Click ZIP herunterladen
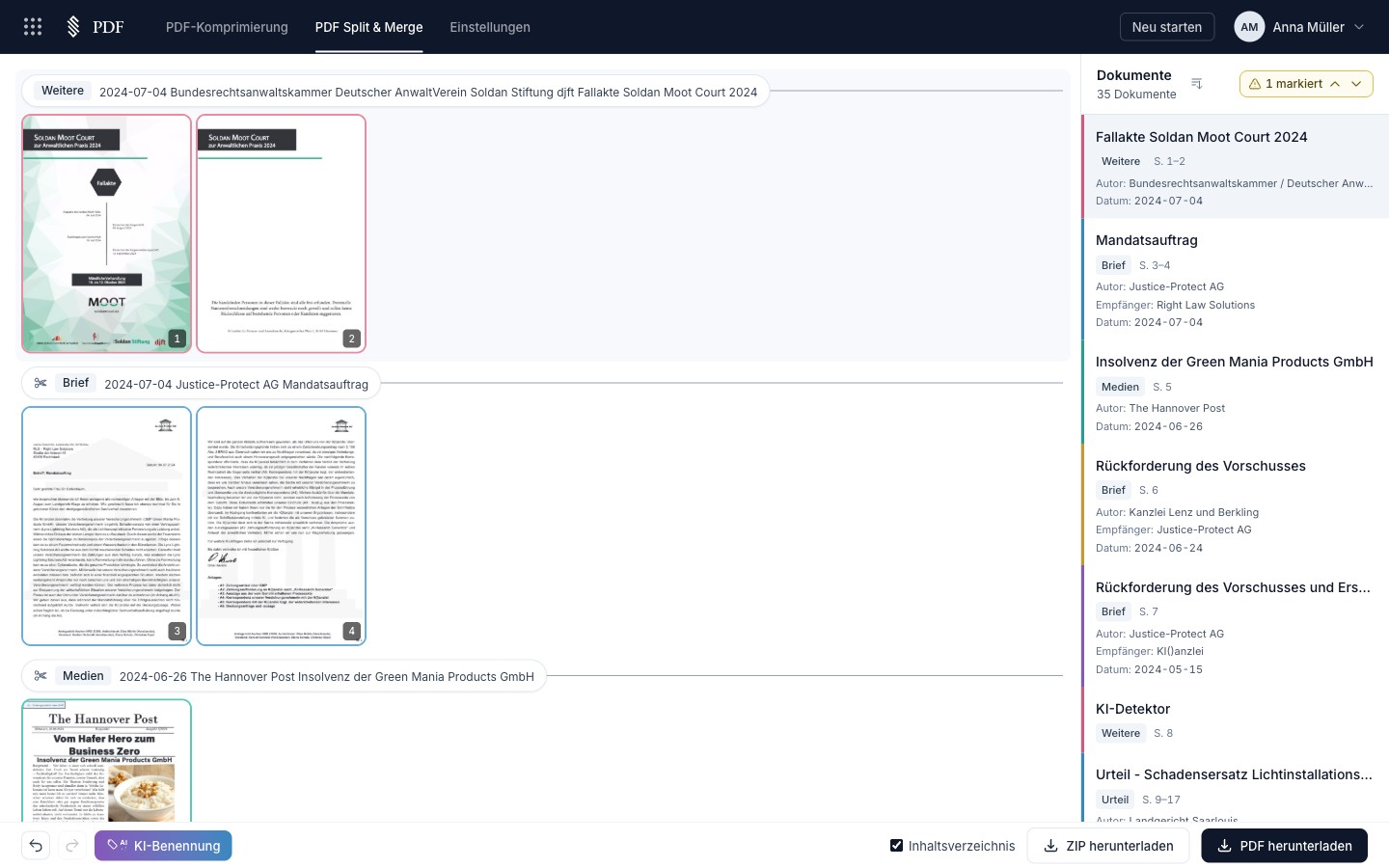Viewport: 1389px width, 868px height. [1108, 846]
